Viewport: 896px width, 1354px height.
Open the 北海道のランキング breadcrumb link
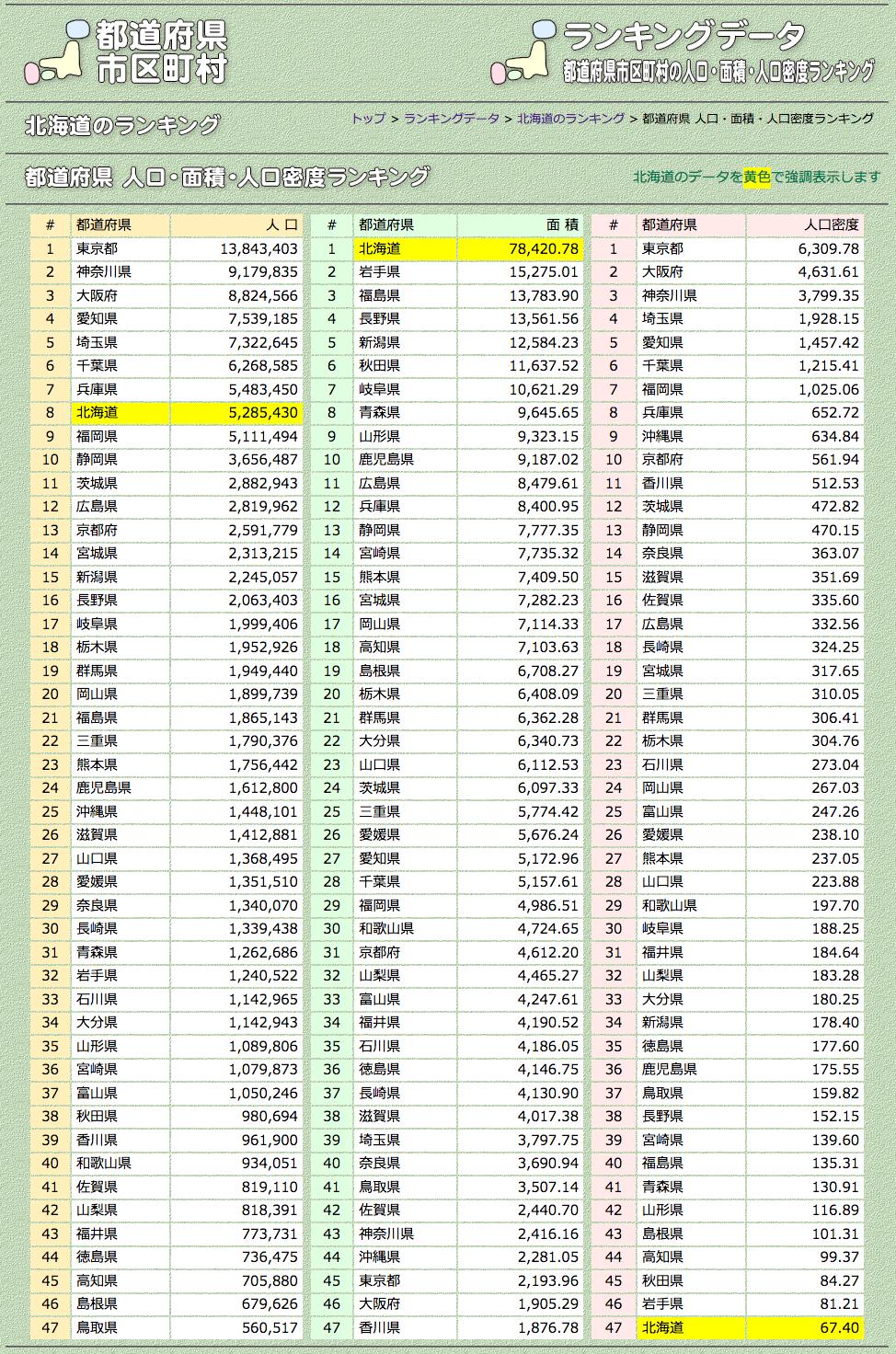pos(570,118)
